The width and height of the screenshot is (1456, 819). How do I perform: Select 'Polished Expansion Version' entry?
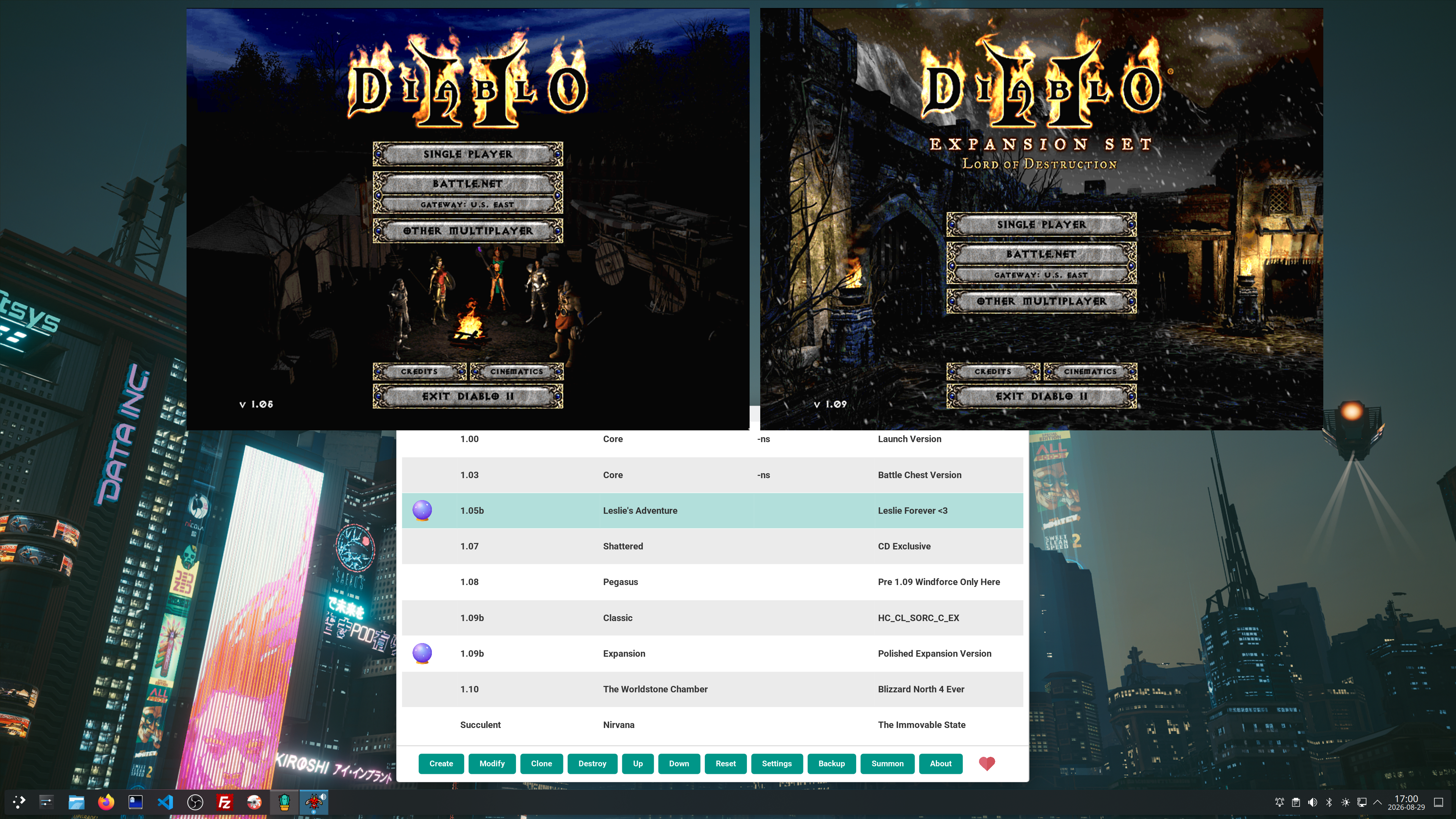(712, 653)
